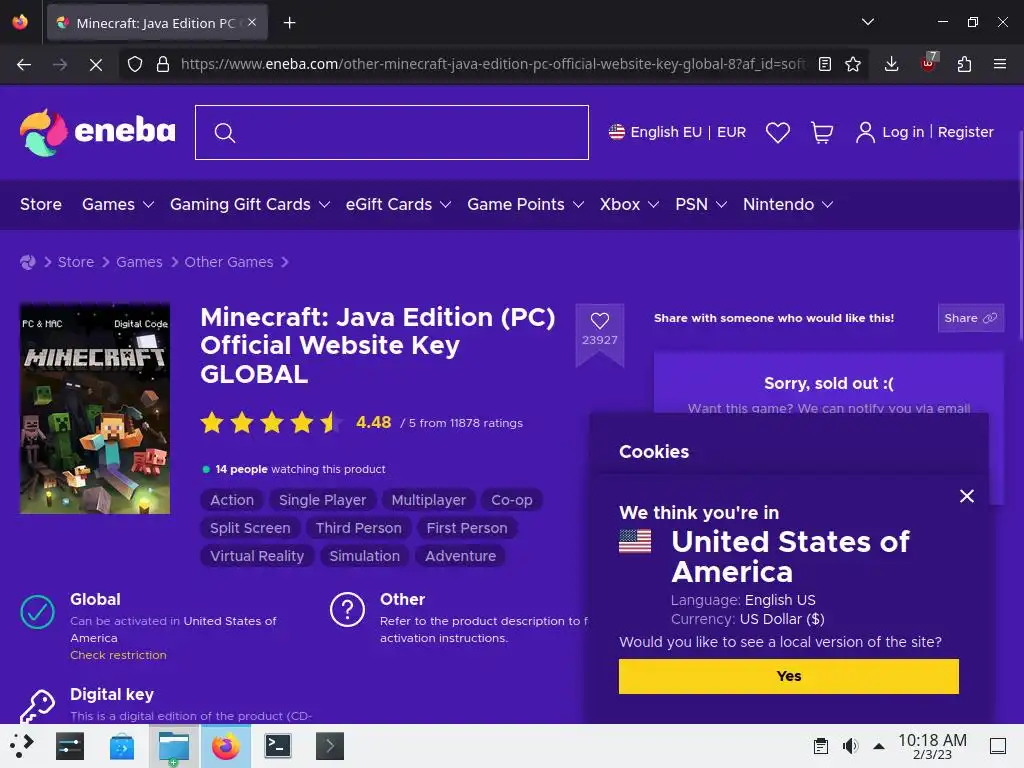Viewport: 1024px width, 768px height.
Task: Select the Co-op tag
Action: point(511,500)
